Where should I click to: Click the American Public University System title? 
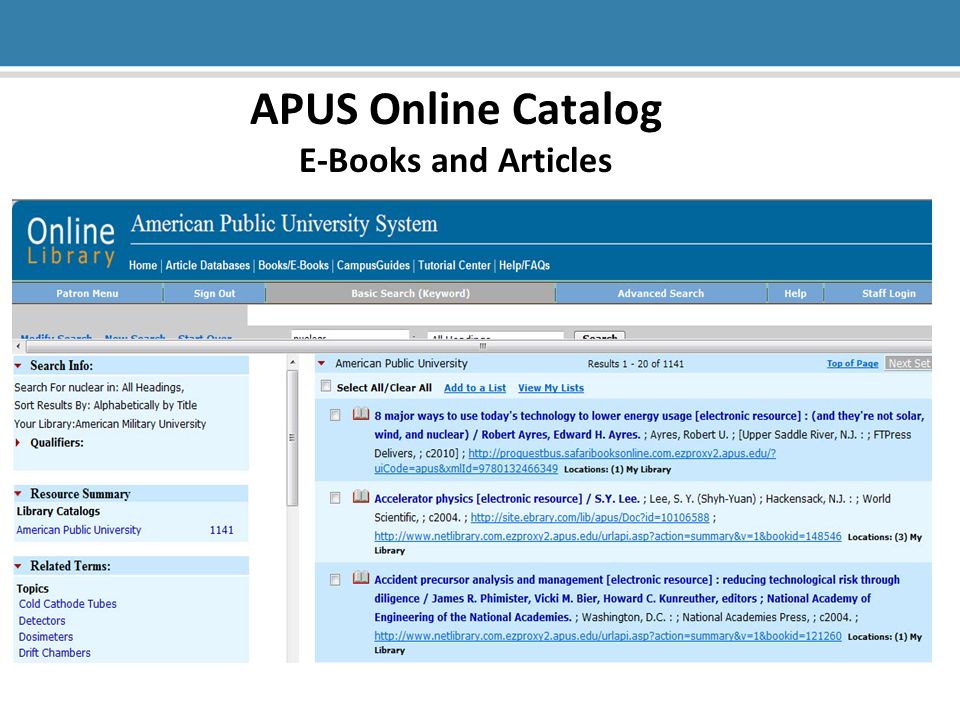pyautogui.click(x=284, y=224)
